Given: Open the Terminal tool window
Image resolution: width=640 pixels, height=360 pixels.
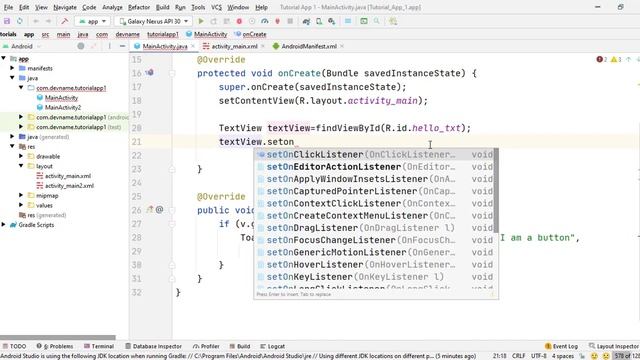Looking at the screenshot, I should (x=99, y=346).
